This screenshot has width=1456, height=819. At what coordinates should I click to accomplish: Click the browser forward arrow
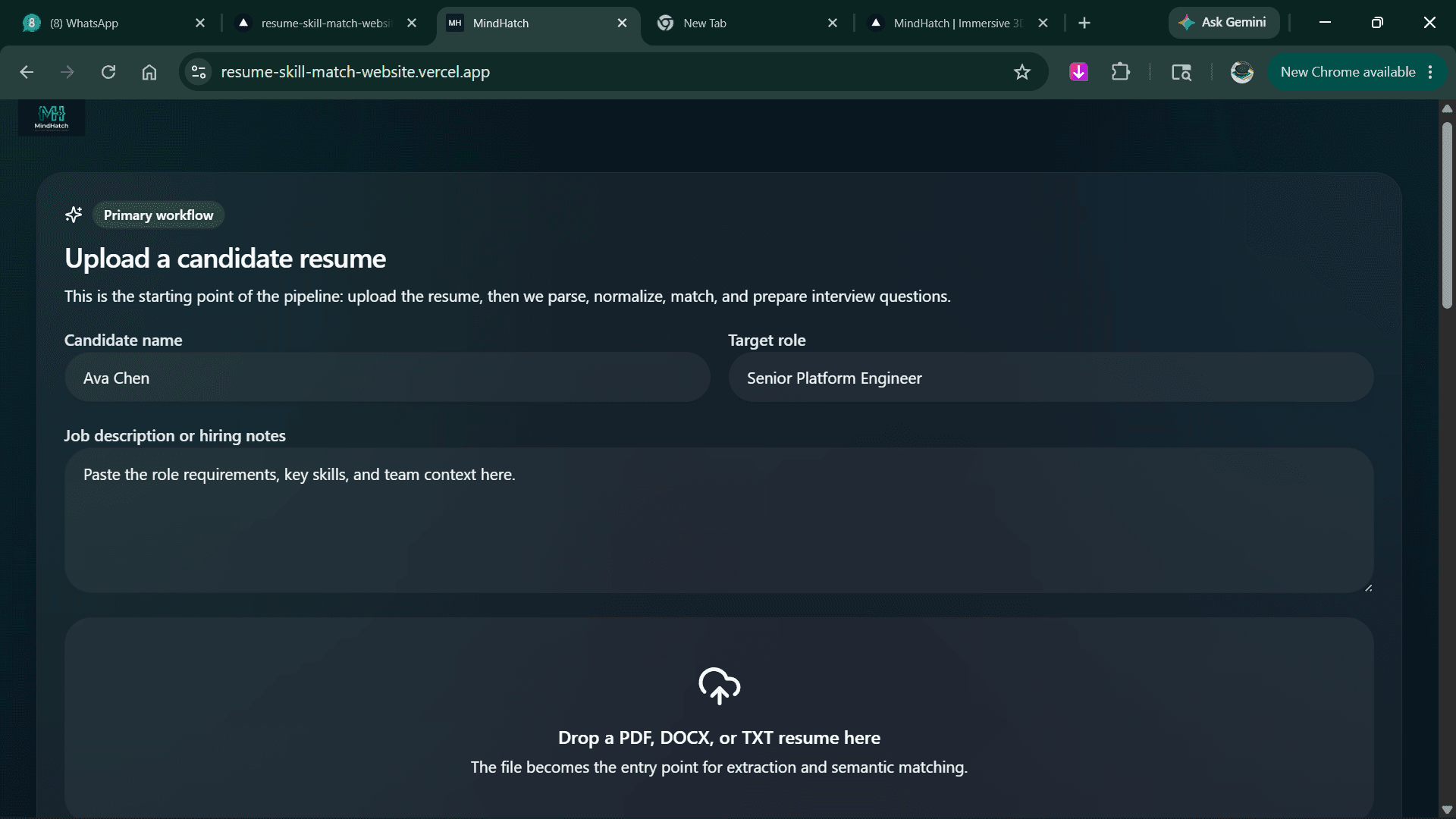pos(67,72)
